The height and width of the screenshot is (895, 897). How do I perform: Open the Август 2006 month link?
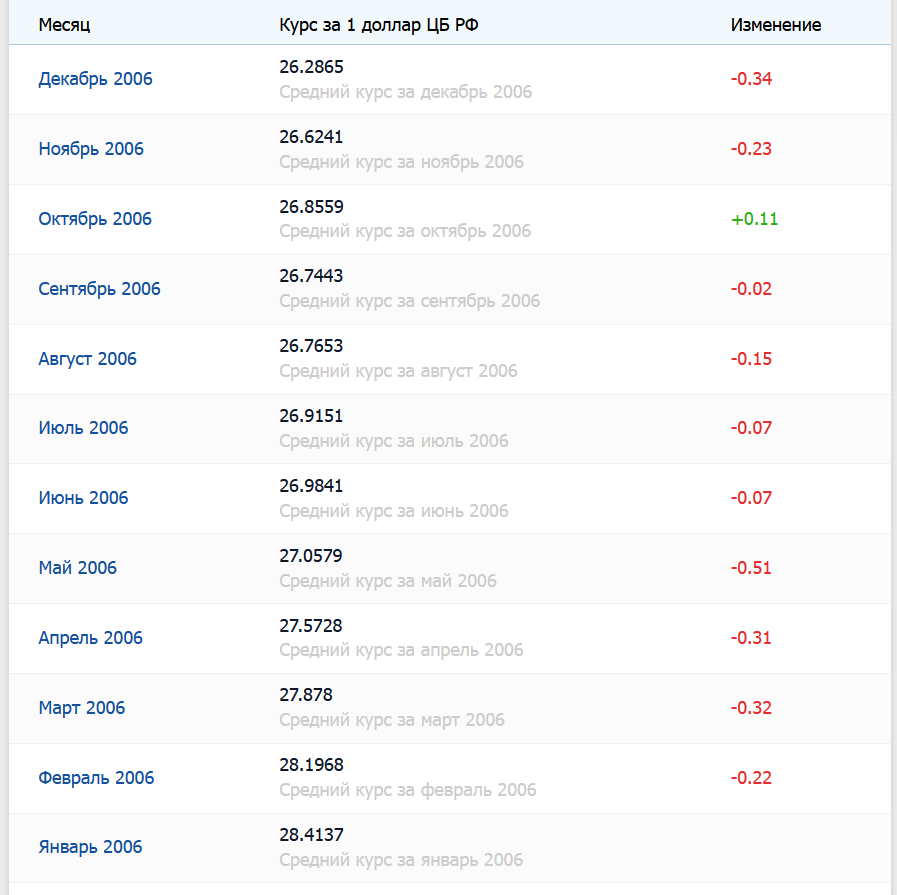pyautogui.click(x=88, y=359)
